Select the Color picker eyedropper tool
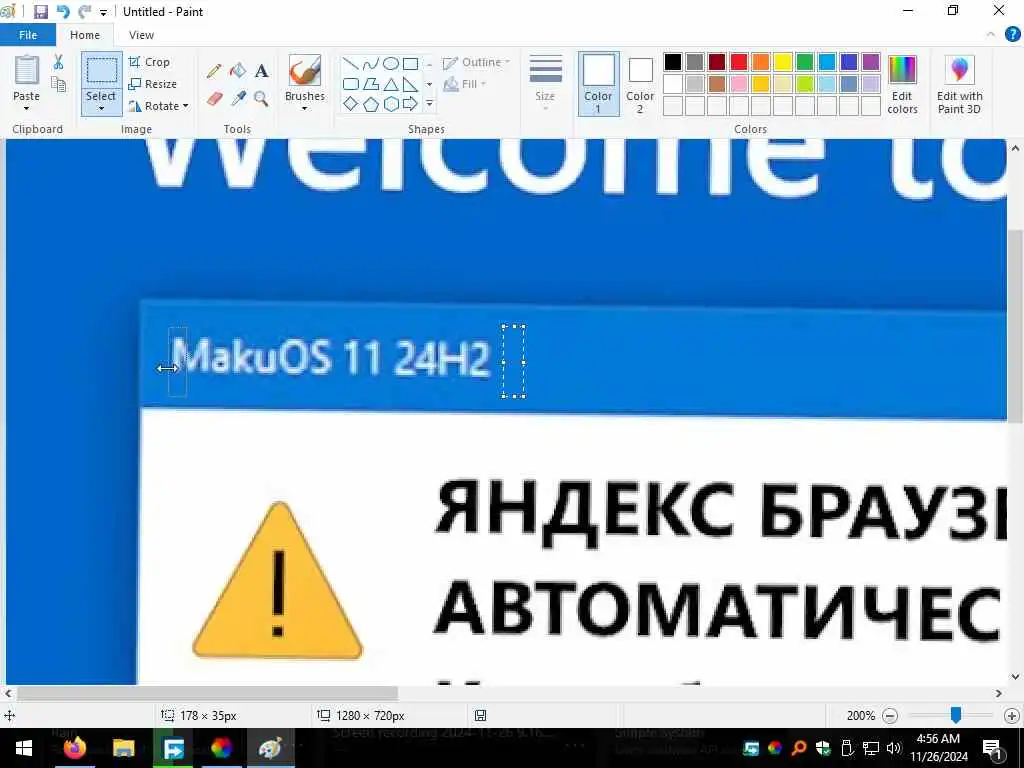Screen dimensions: 1024x768 pos(238,99)
